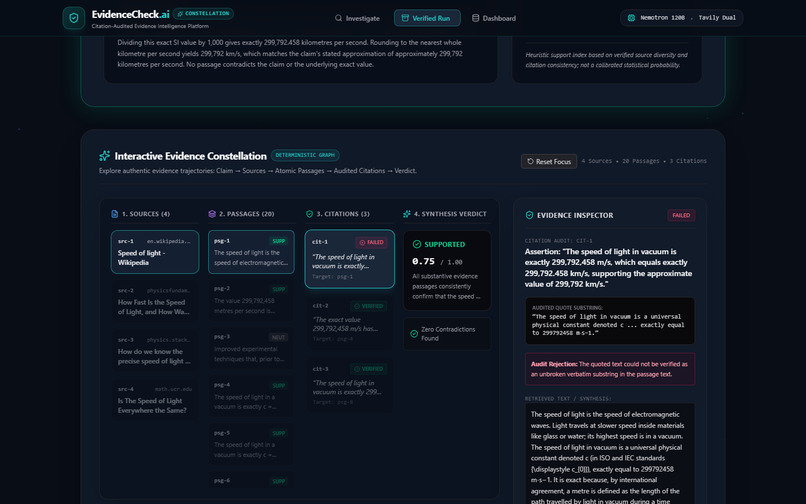Select source src-3 How do we know
Viewport: 806px width, 504px height.
point(155,351)
